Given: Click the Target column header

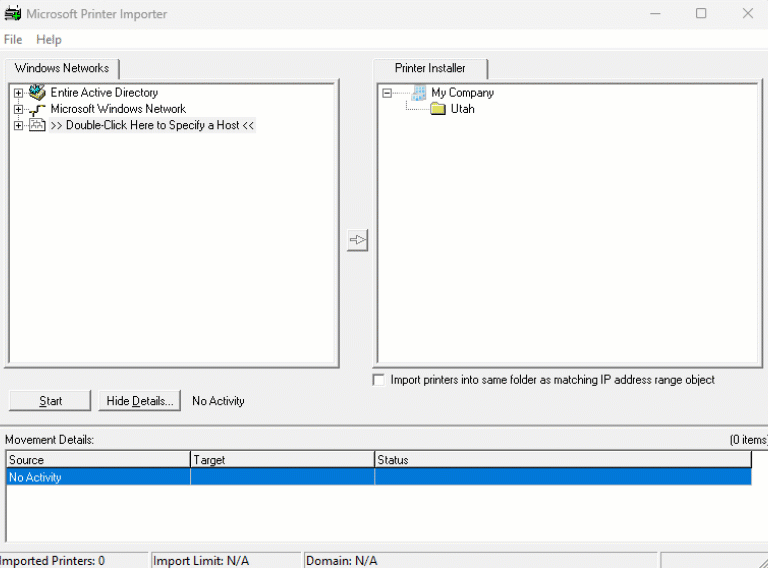Looking at the screenshot, I should [x=282, y=460].
